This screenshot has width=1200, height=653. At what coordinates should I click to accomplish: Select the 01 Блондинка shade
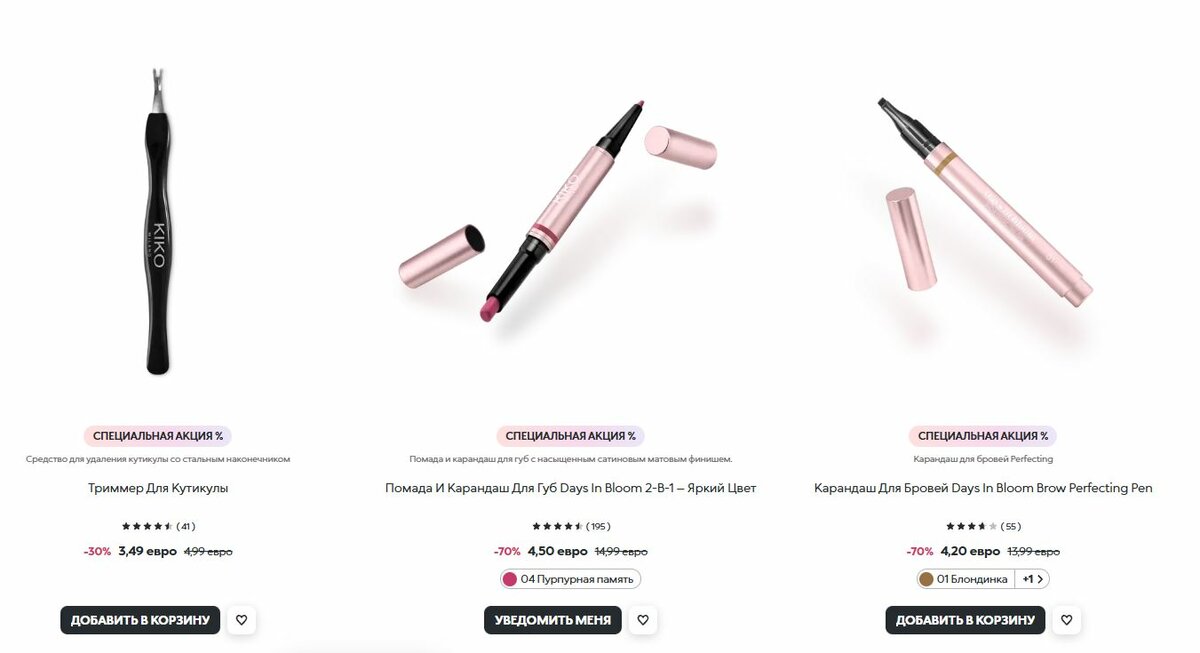(x=966, y=579)
